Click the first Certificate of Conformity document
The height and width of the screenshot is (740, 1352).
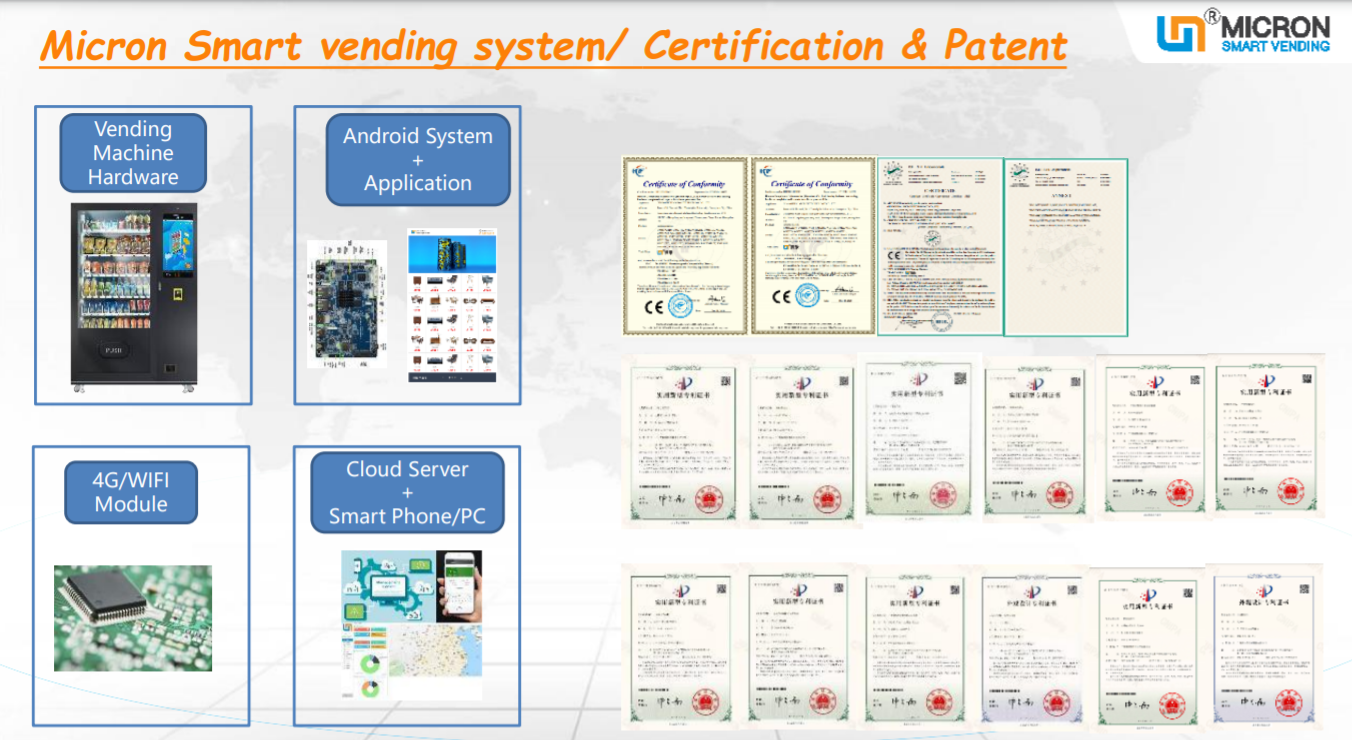tap(684, 245)
